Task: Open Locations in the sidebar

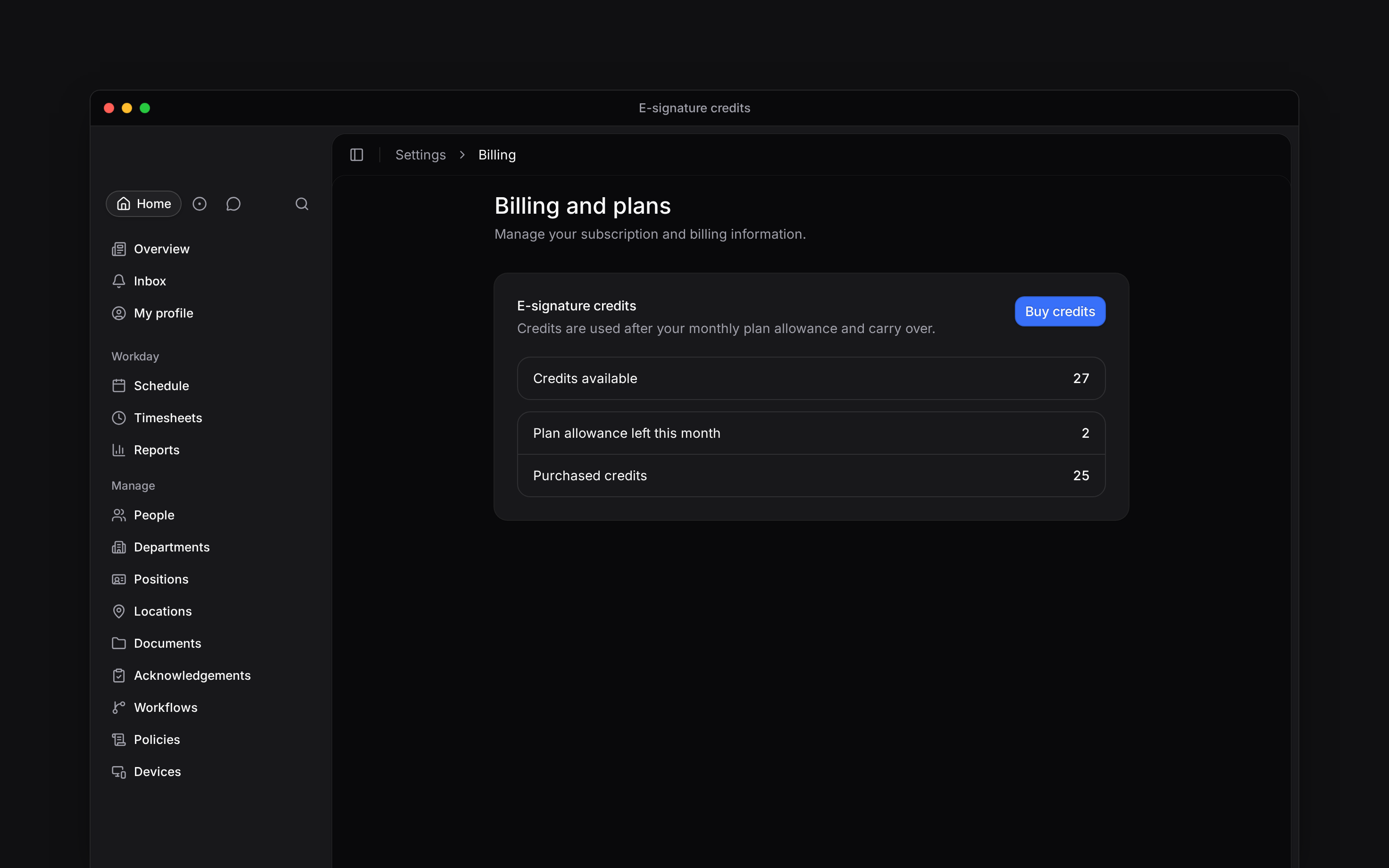Action: (x=162, y=611)
